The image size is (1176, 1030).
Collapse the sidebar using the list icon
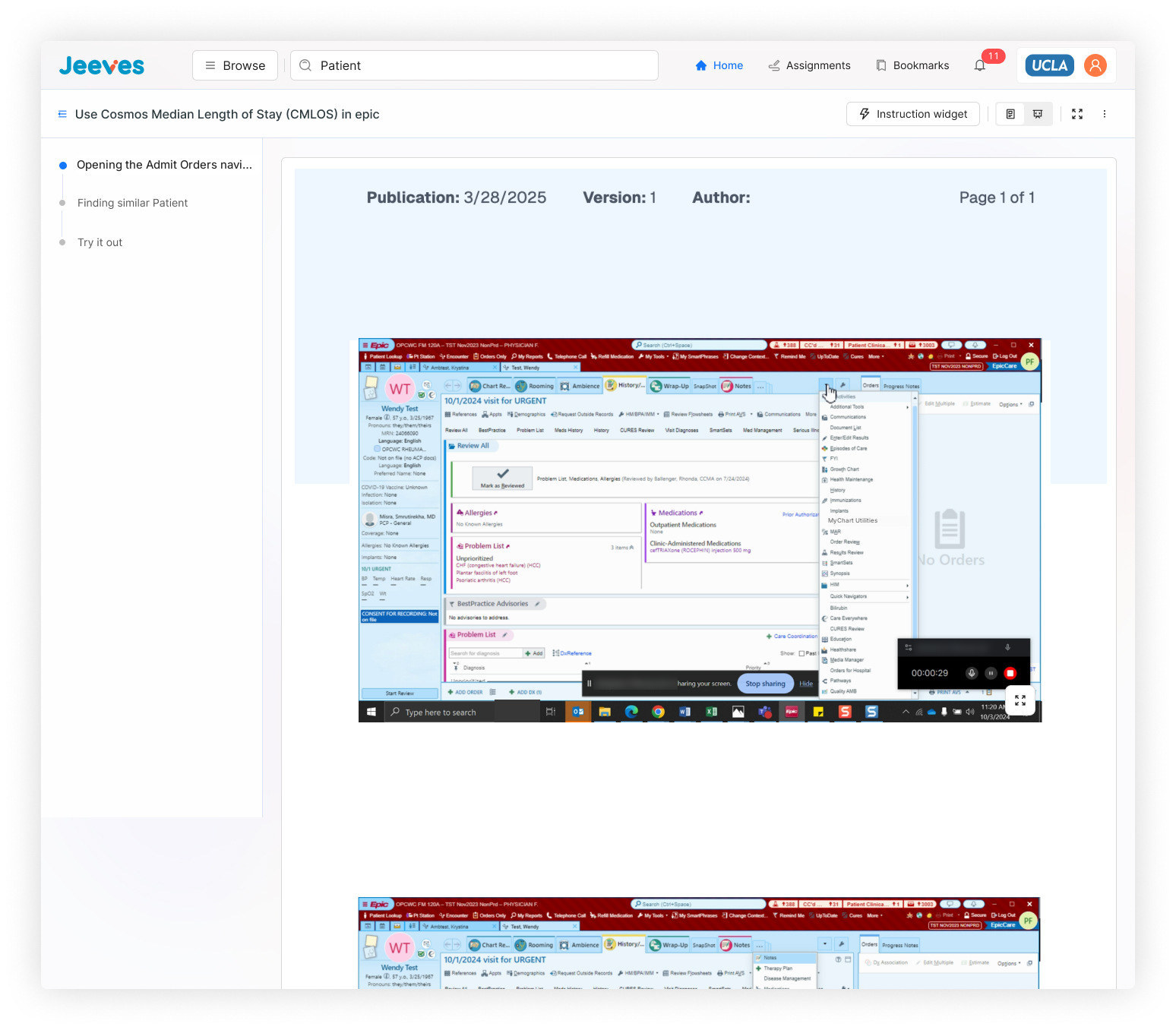click(x=62, y=114)
